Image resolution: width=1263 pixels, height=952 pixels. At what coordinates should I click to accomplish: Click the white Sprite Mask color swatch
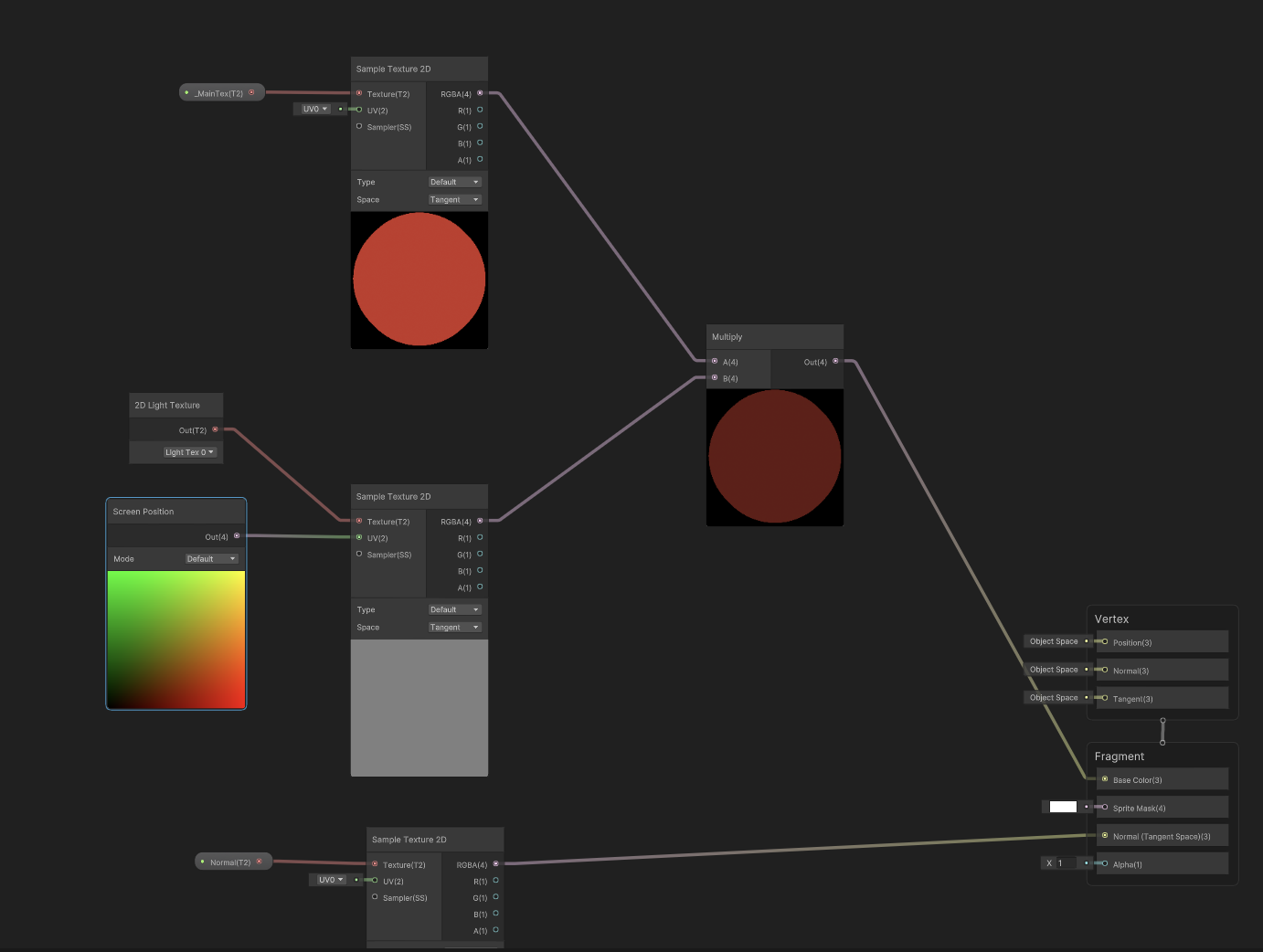[x=1063, y=807]
